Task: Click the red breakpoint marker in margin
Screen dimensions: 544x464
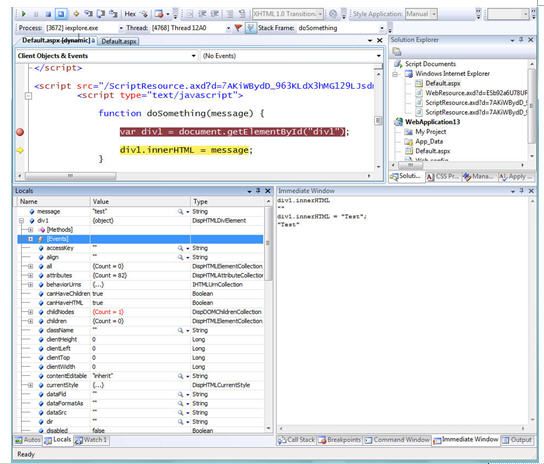Action: (20, 132)
